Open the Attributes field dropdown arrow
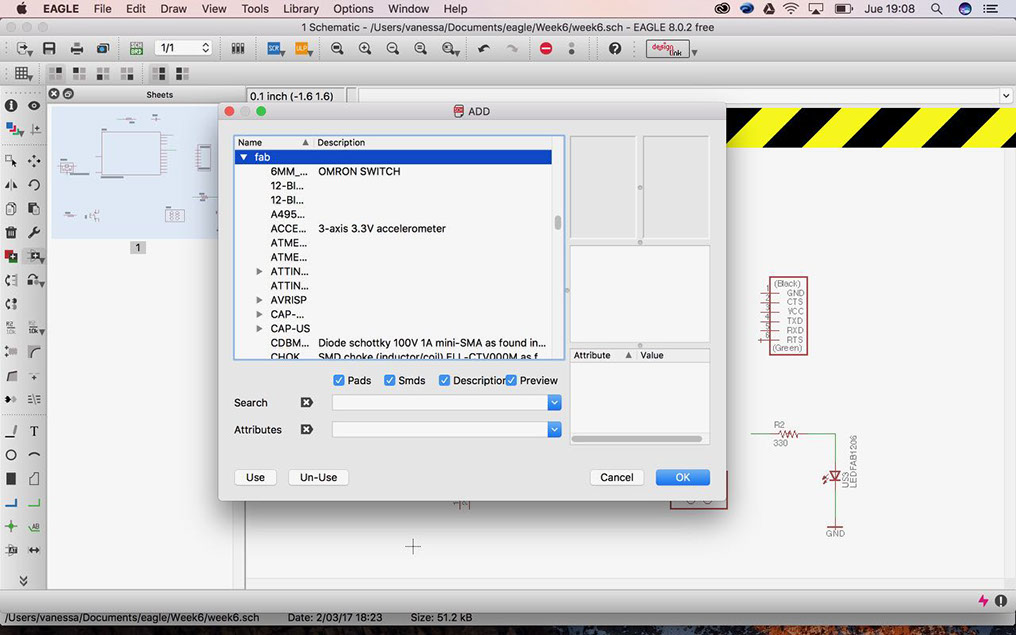The width and height of the screenshot is (1016, 635). [554, 430]
